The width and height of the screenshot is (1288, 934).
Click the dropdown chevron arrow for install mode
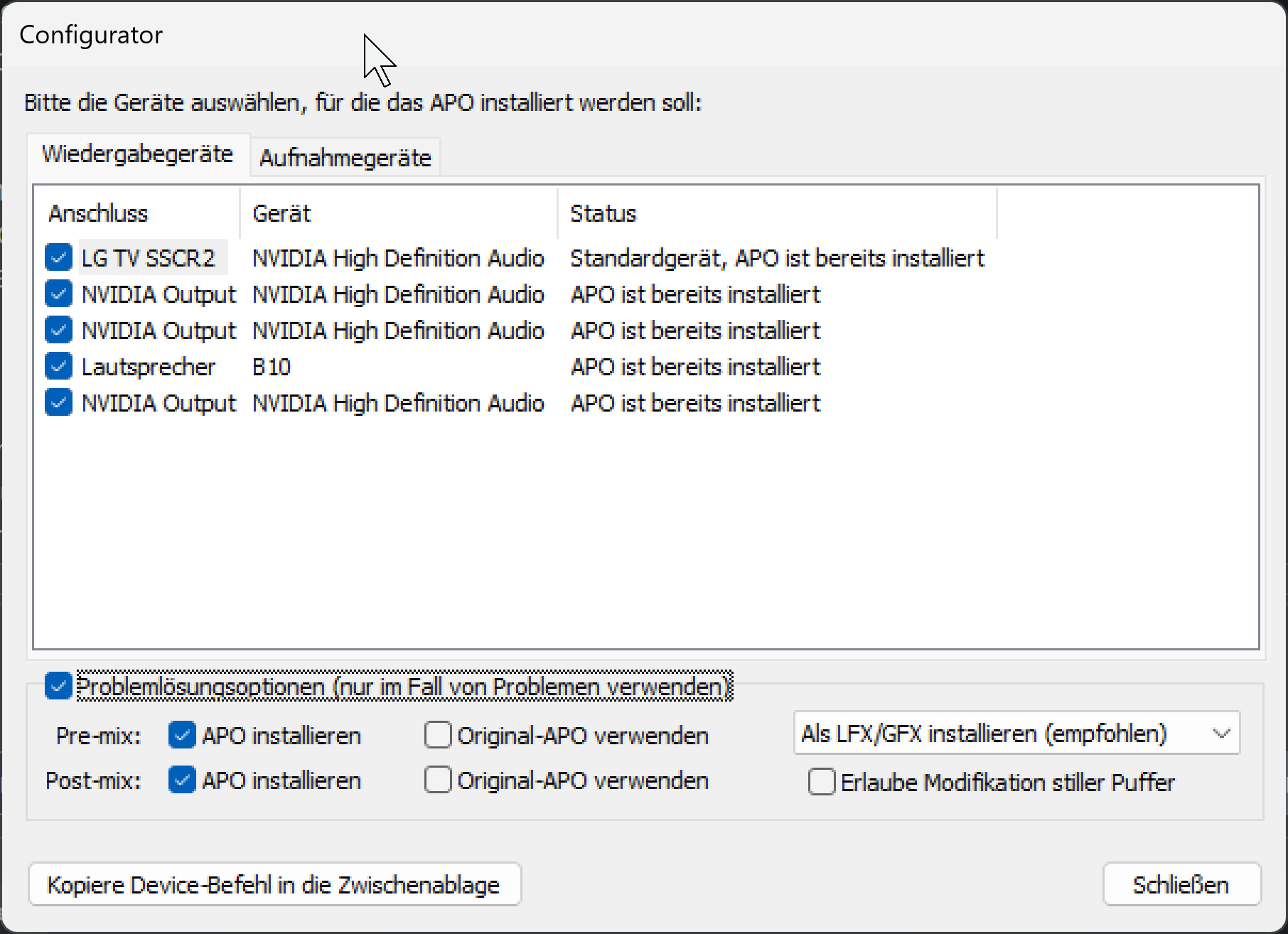point(1221,733)
